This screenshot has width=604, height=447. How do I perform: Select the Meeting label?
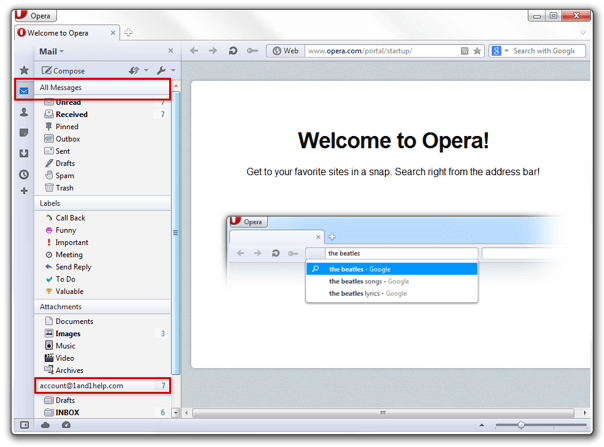102,255
